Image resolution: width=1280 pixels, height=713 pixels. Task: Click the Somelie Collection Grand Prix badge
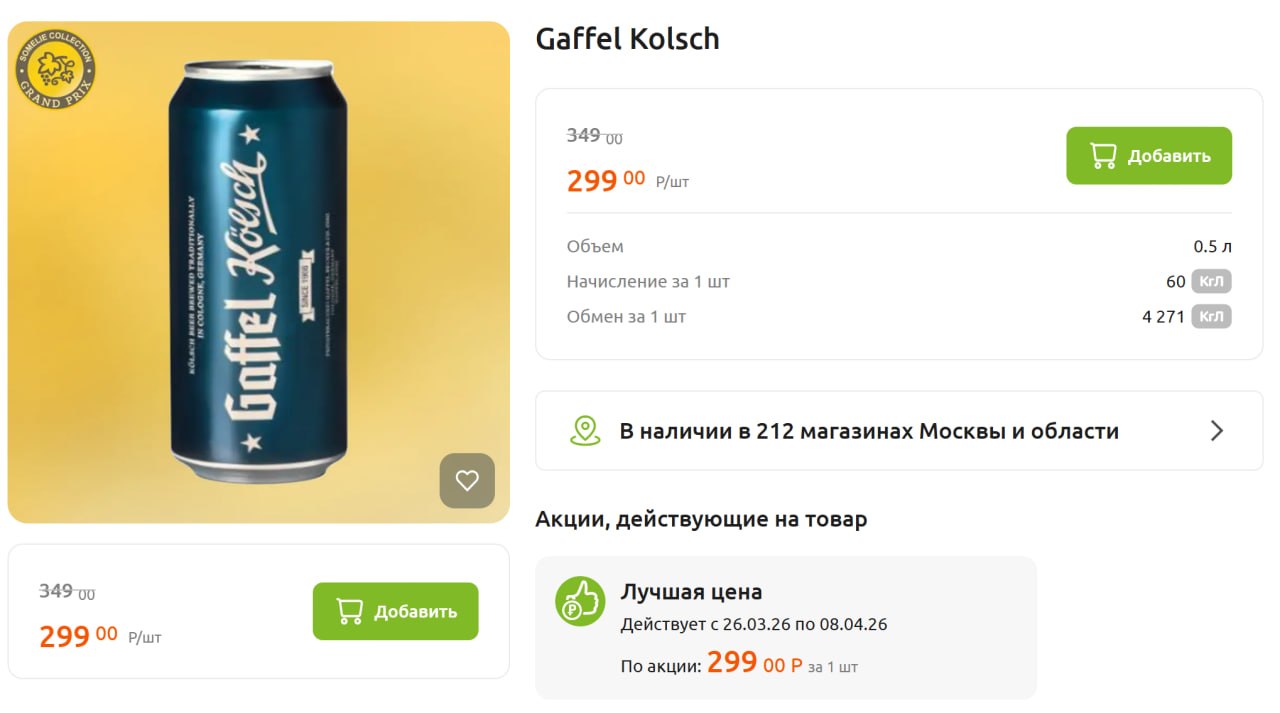(56, 68)
